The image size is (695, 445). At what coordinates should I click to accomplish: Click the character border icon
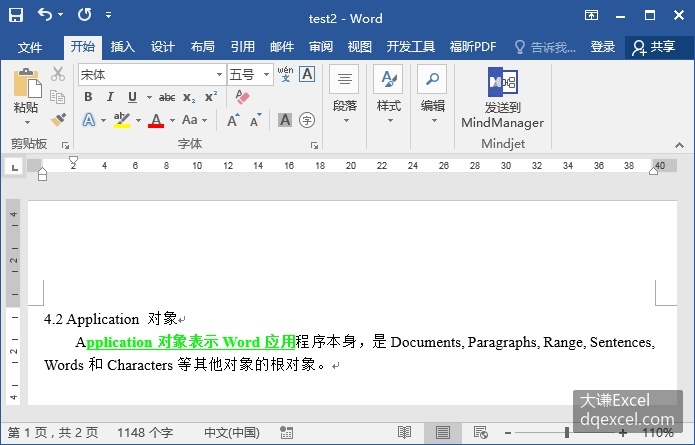(x=307, y=74)
